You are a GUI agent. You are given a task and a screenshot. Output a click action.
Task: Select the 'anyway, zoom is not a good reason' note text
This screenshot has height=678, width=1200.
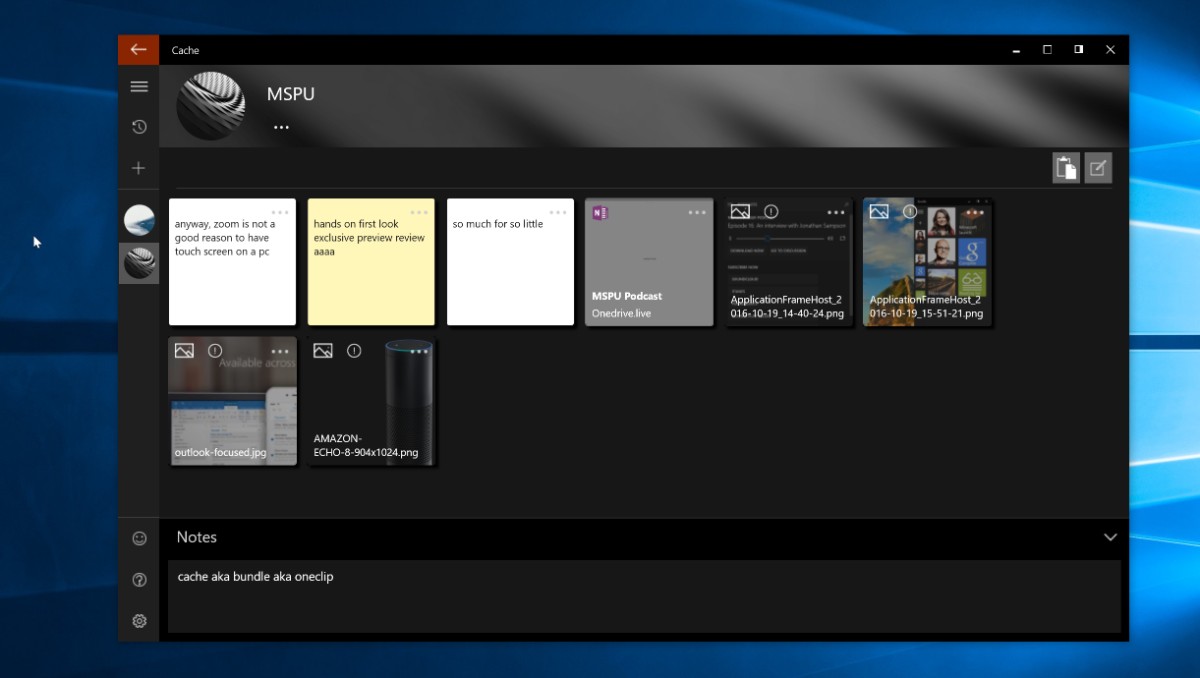[x=225, y=238]
